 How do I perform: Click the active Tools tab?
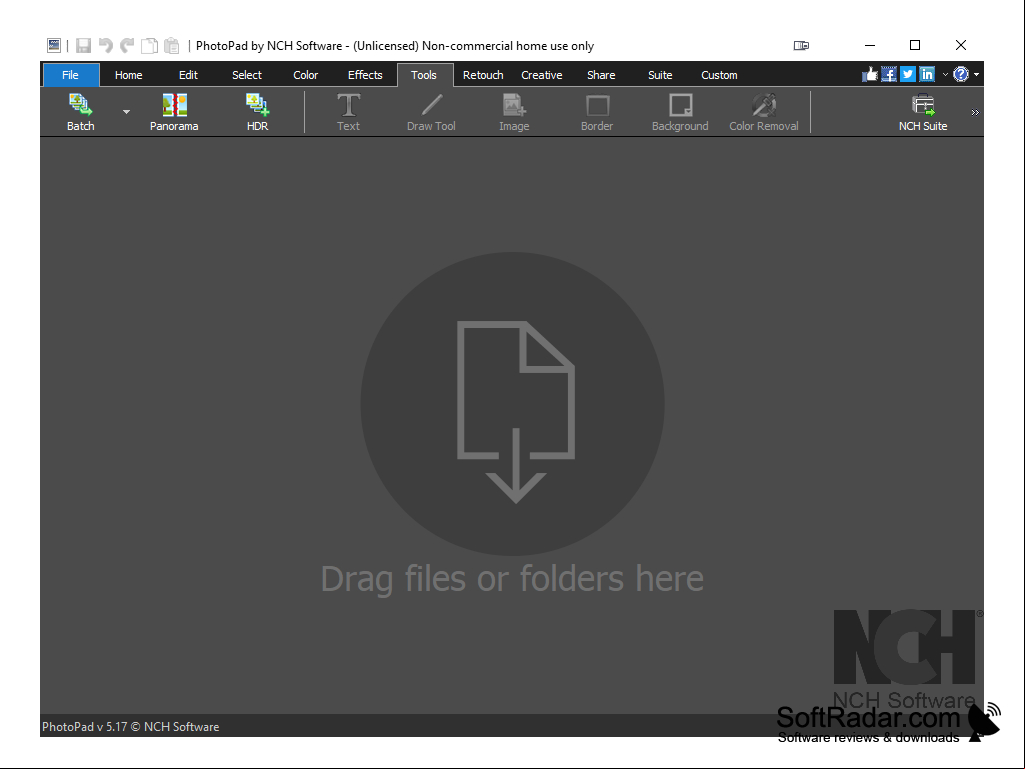pos(424,75)
